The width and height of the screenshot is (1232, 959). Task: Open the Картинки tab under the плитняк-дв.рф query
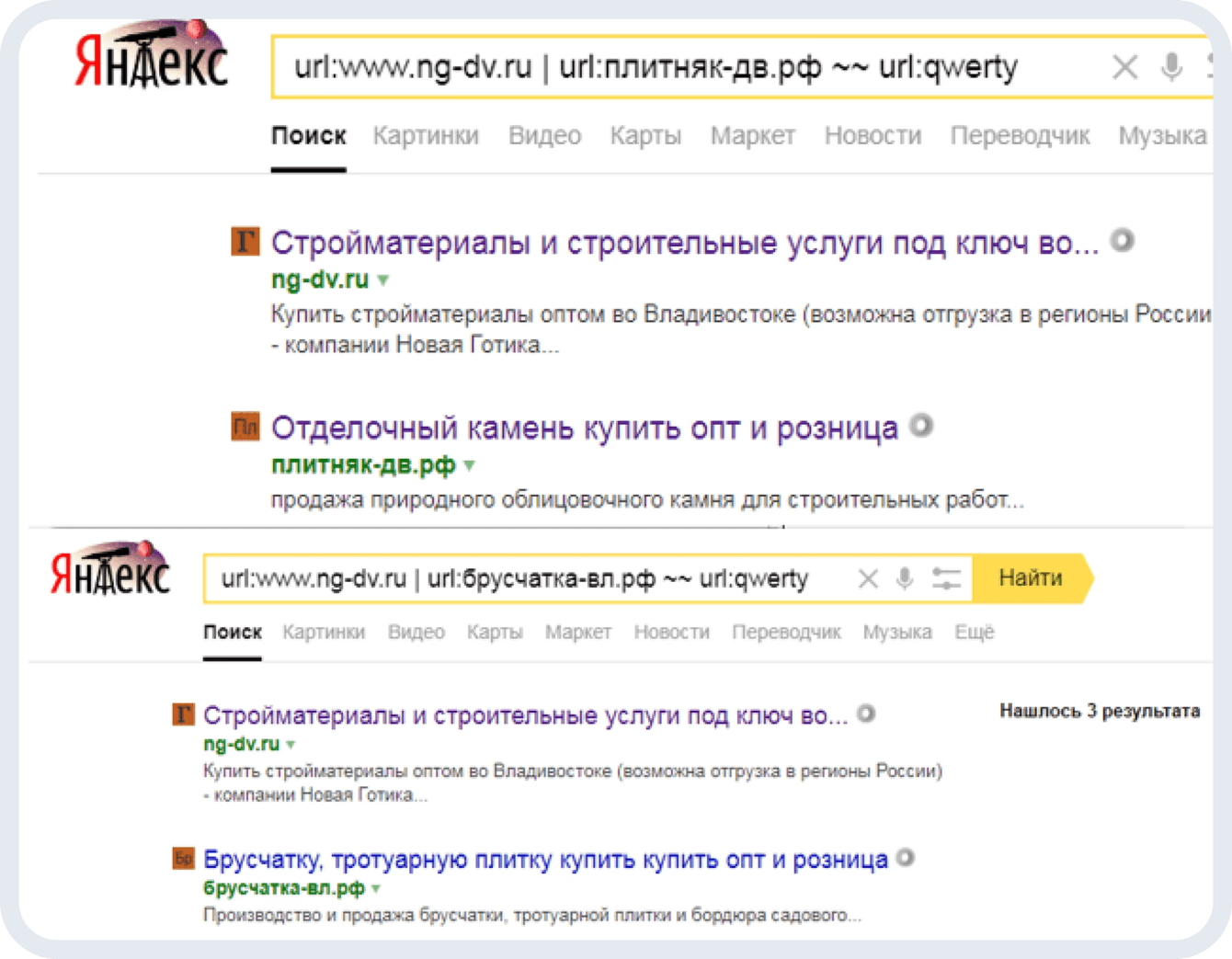(426, 136)
